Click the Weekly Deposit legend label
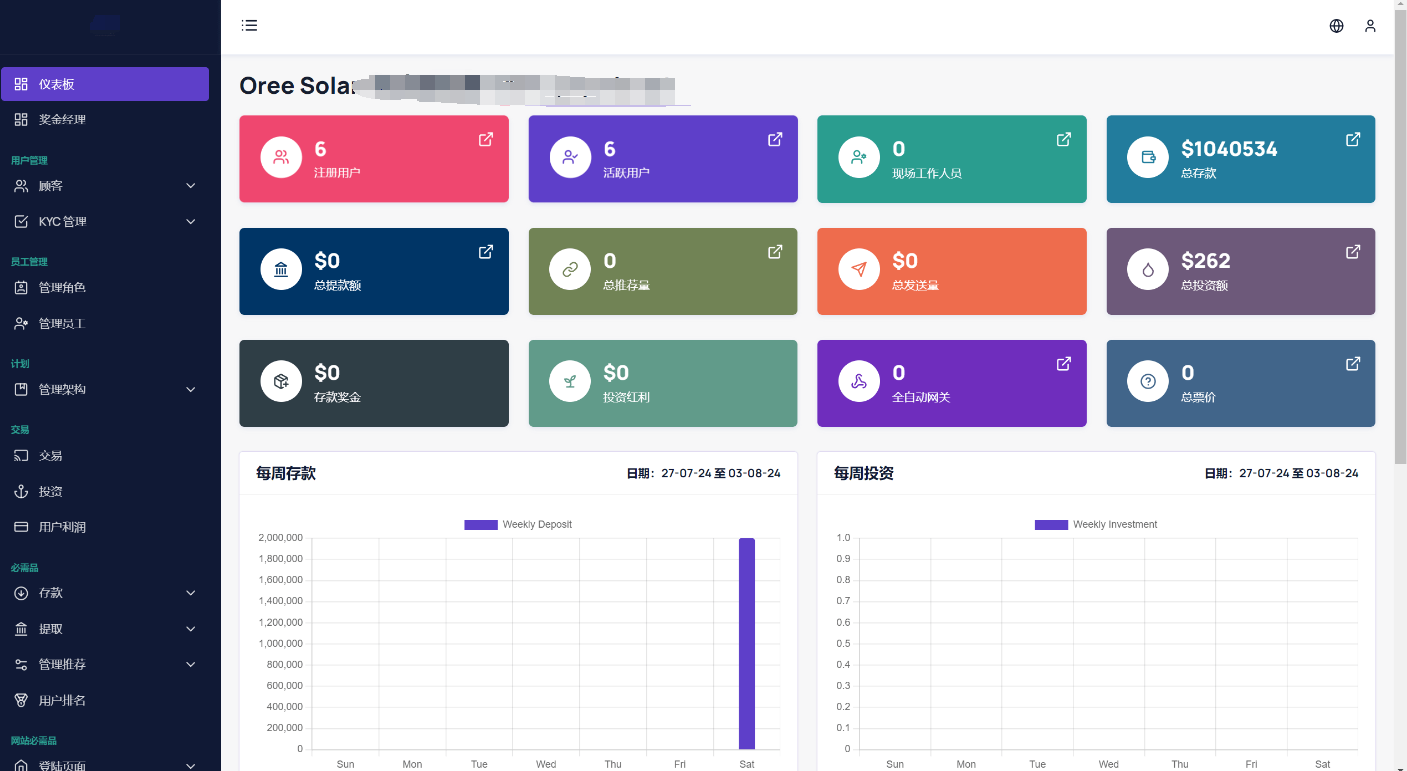This screenshot has height=771, width=1407. pyautogui.click(x=537, y=525)
